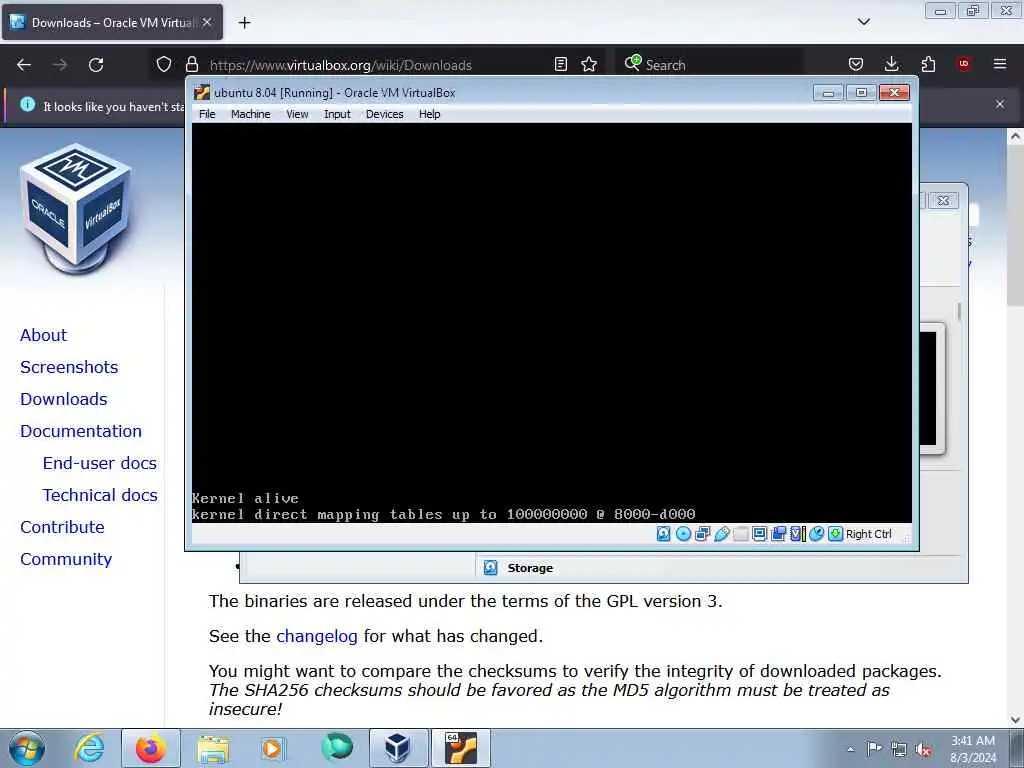Click the Firefox forward arrow

[60, 65]
